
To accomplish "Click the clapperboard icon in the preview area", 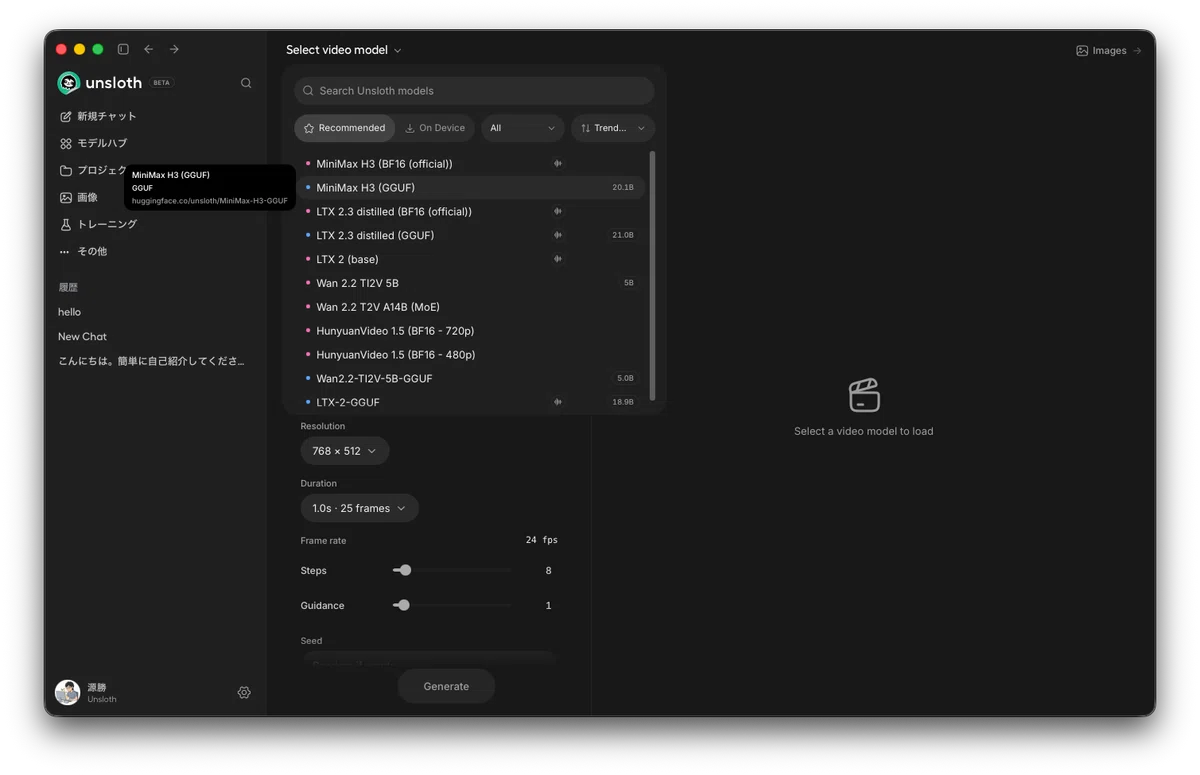I will point(864,395).
